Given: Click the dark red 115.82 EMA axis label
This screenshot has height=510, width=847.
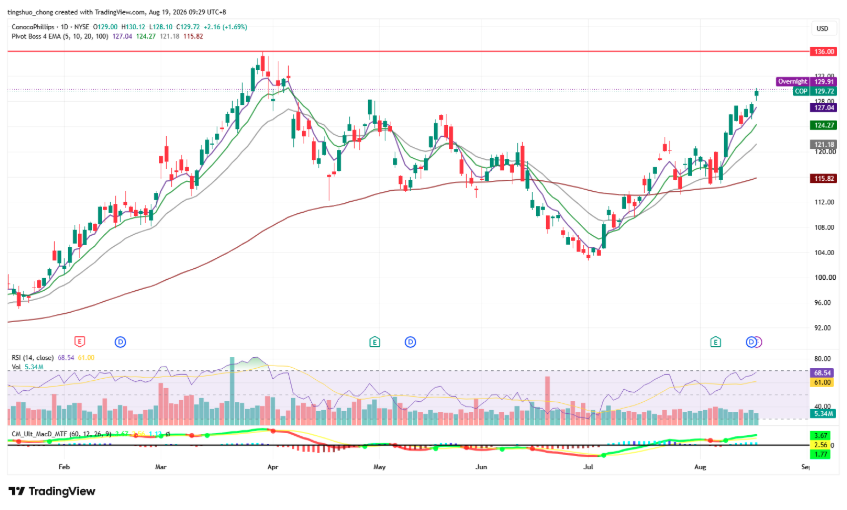Looking at the screenshot, I should pyautogui.click(x=823, y=178).
